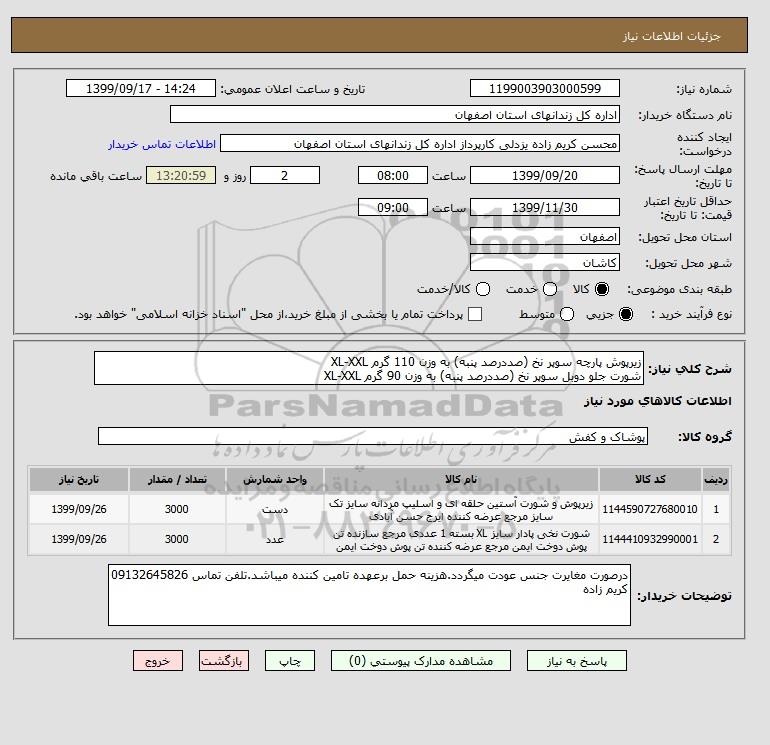This screenshot has height=745, width=770.
Task: Tick the Islamic treasury payment checkbox
Action: 475,314
